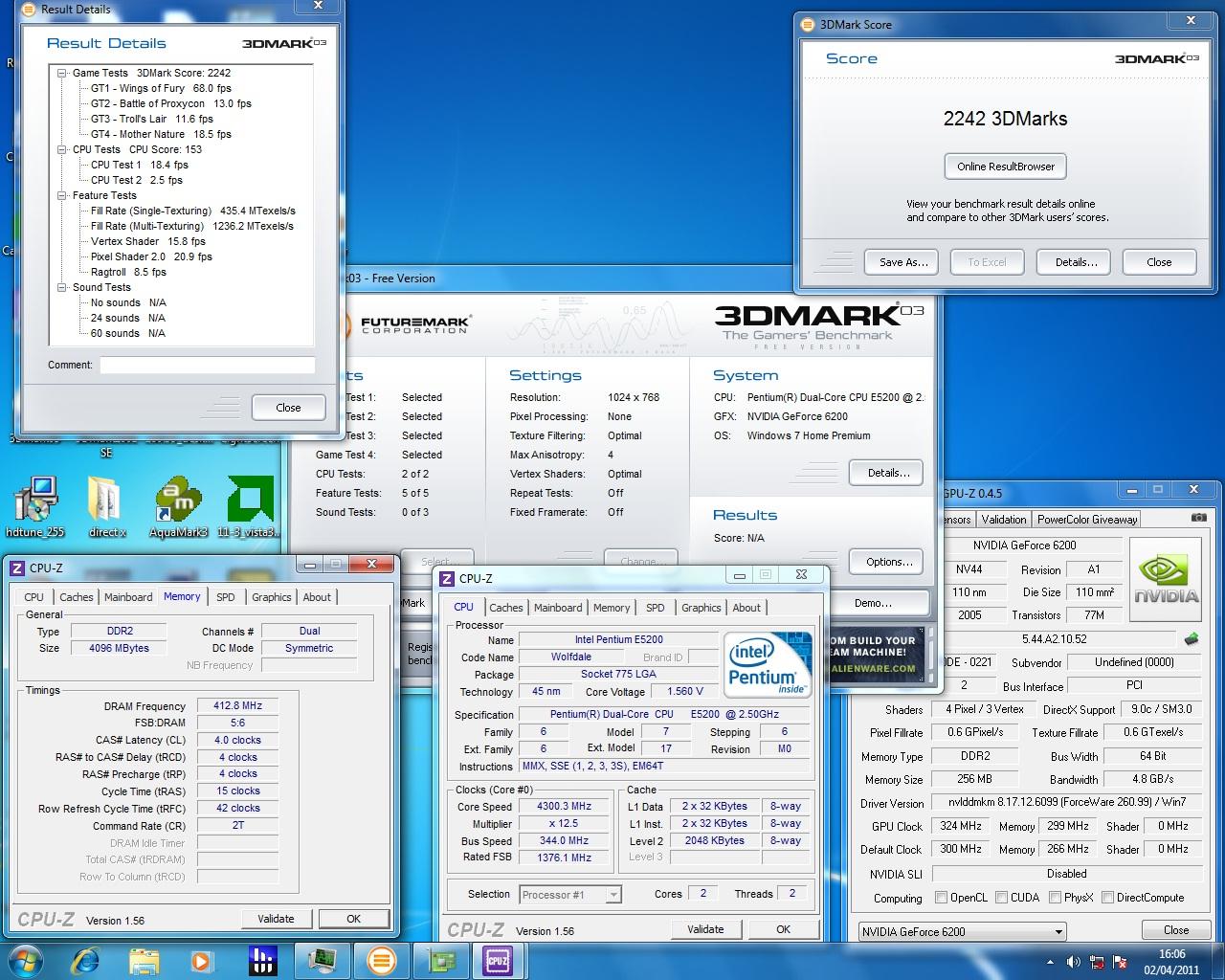Click the black vertical-bars taskbar icon

click(x=262, y=960)
